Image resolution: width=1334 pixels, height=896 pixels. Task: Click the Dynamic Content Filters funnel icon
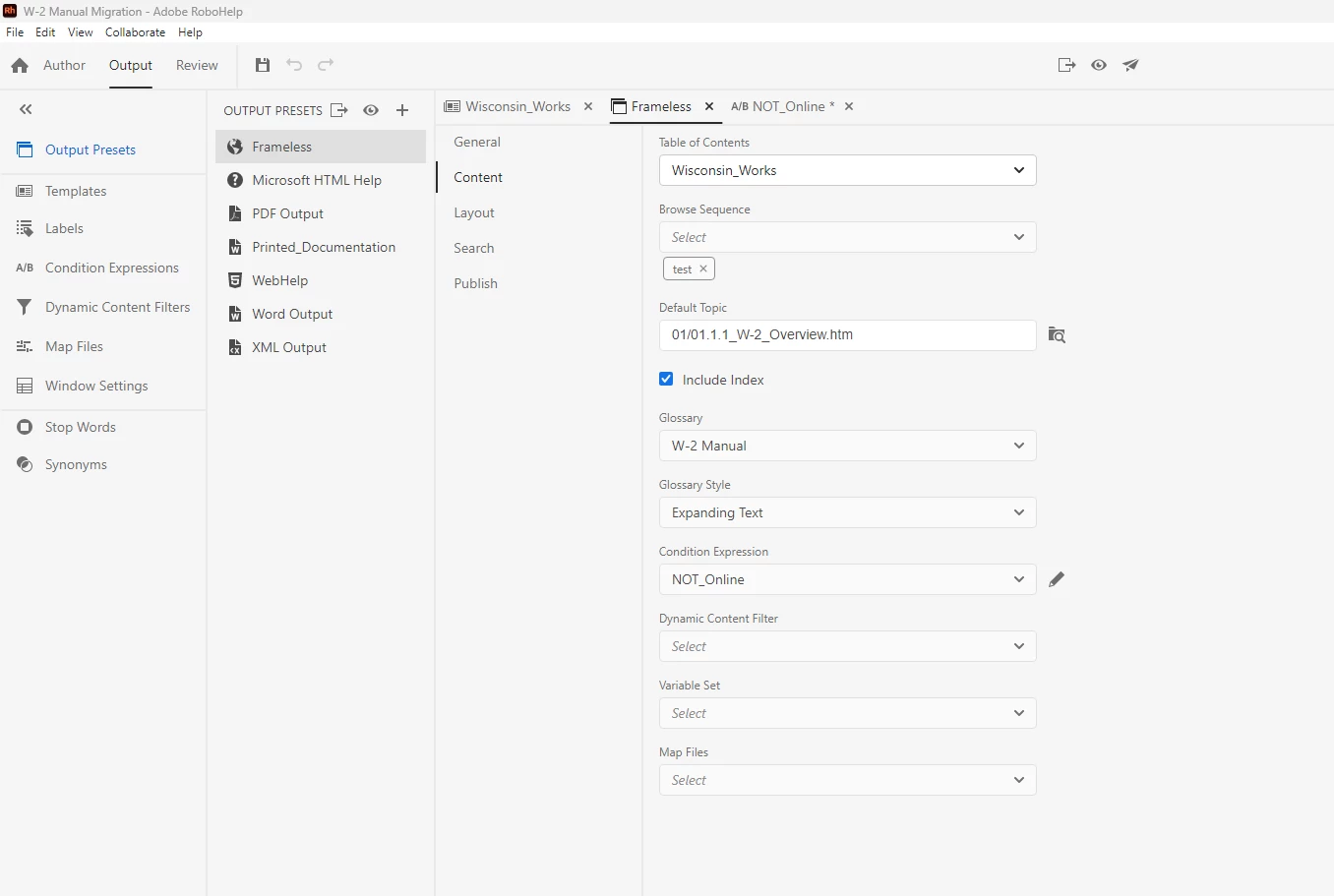point(25,307)
